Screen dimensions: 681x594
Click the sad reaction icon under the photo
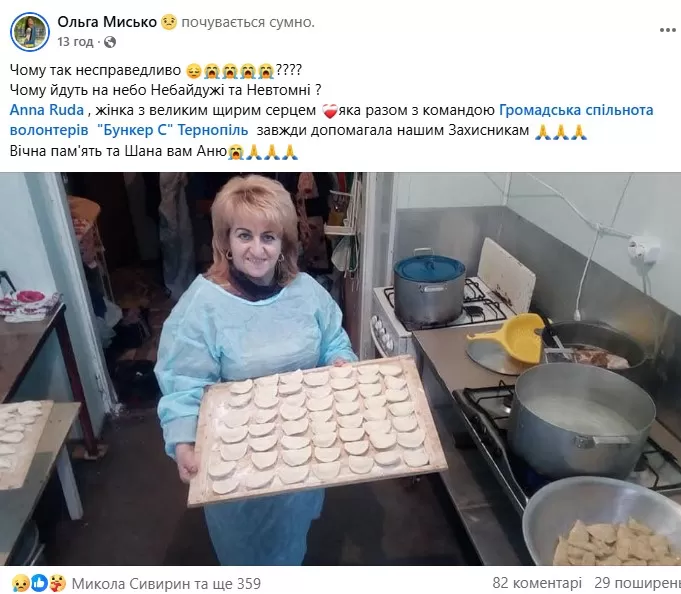20,583
